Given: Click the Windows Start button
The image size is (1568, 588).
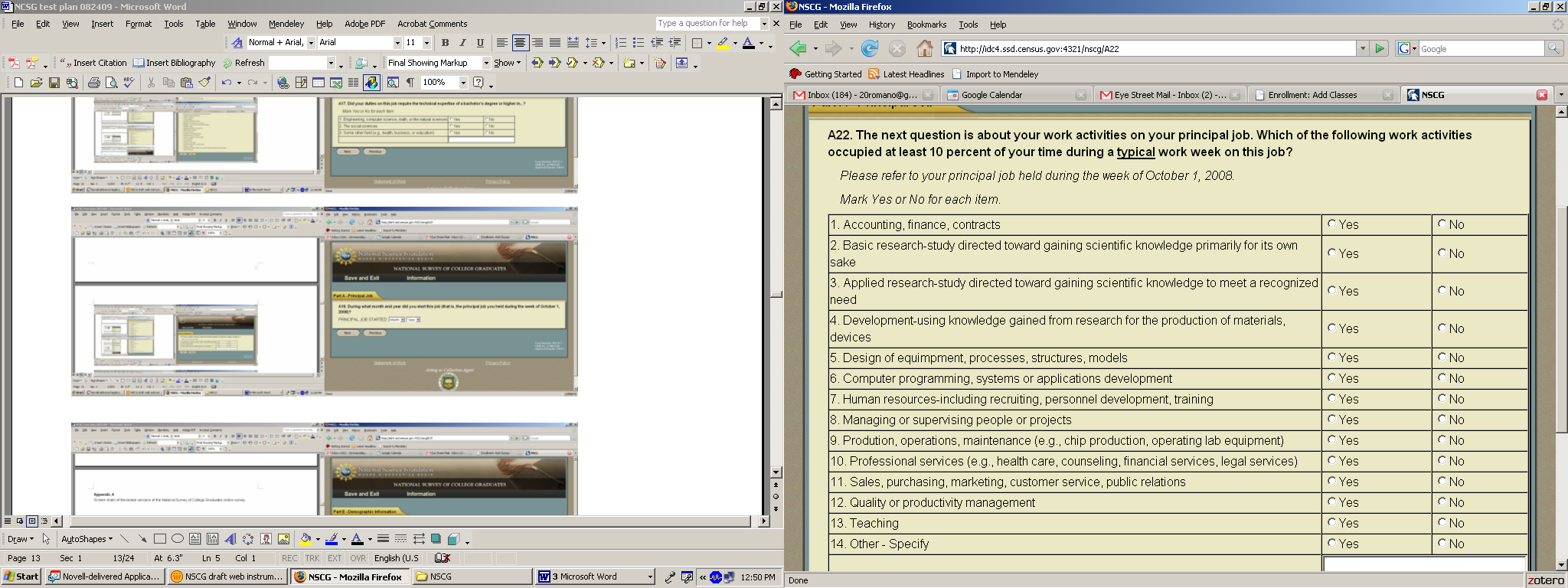Looking at the screenshot, I should [21, 577].
